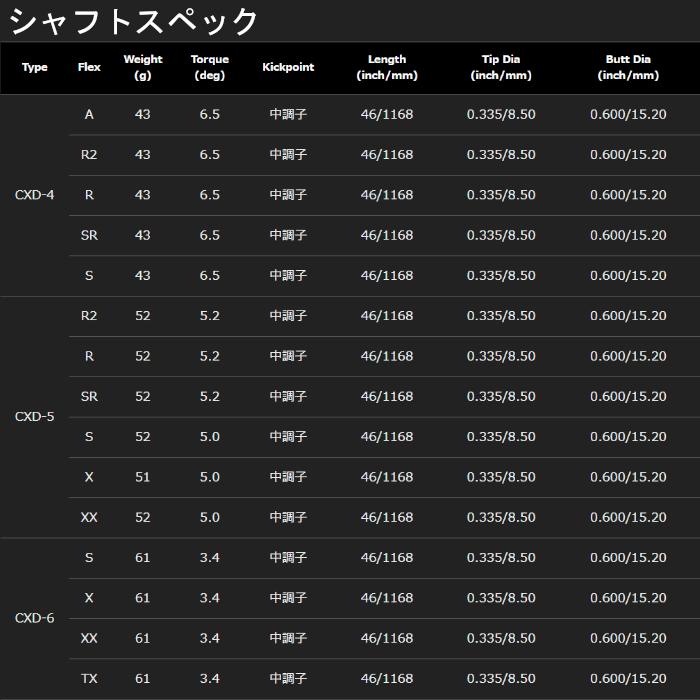Click torque 3.4 in the TX row
Image resolution: width=700 pixels, height=700 pixels.
coord(209,679)
